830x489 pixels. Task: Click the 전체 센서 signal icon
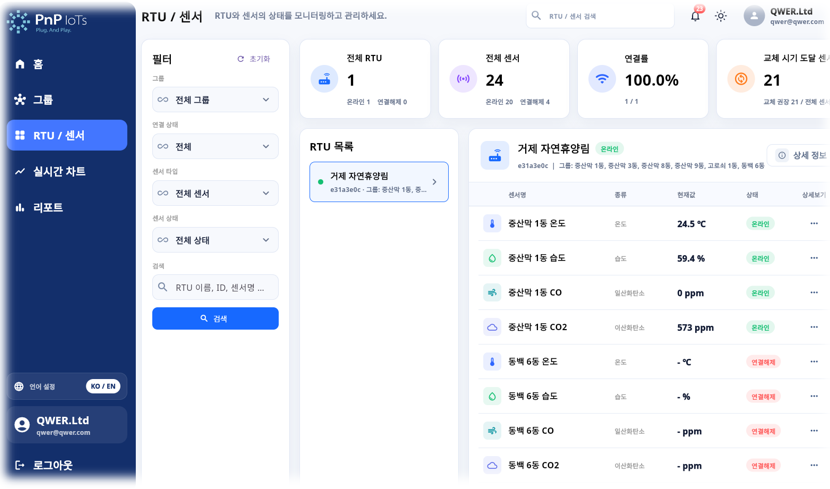[463, 79]
